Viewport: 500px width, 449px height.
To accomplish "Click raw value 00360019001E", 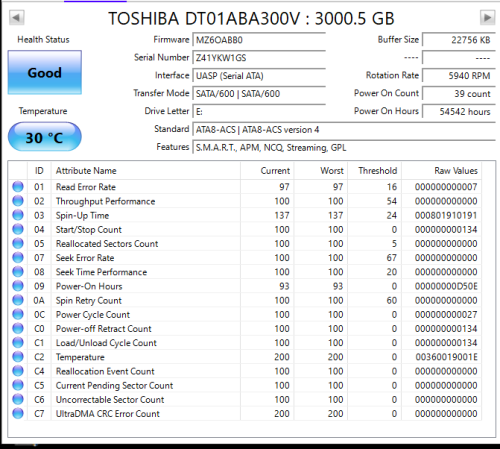I will (x=446, y=357).
